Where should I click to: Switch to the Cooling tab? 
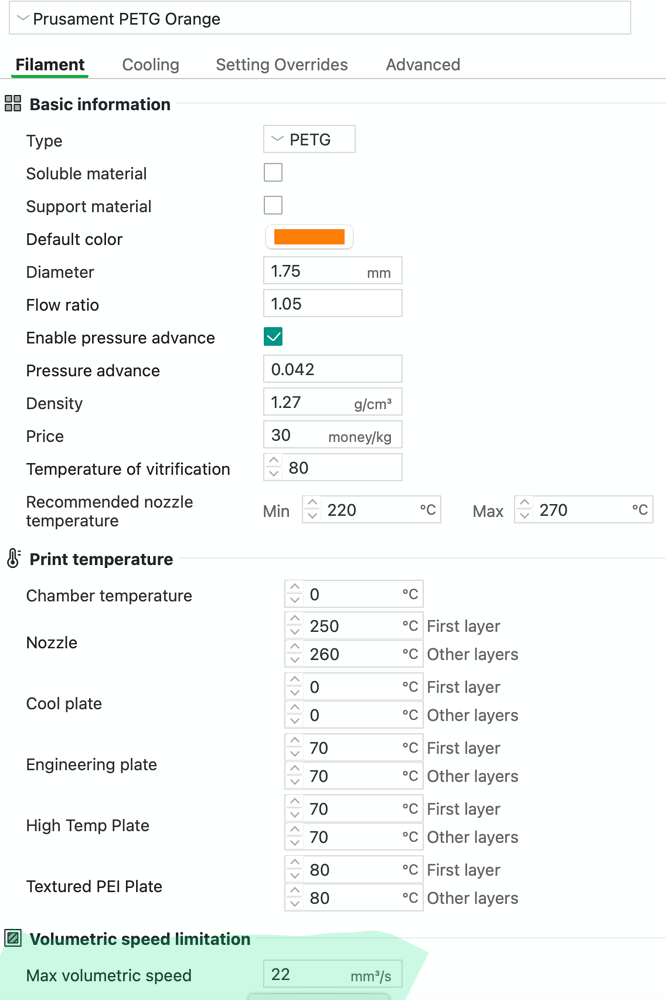pyautogui.click(x=151, y=64)
